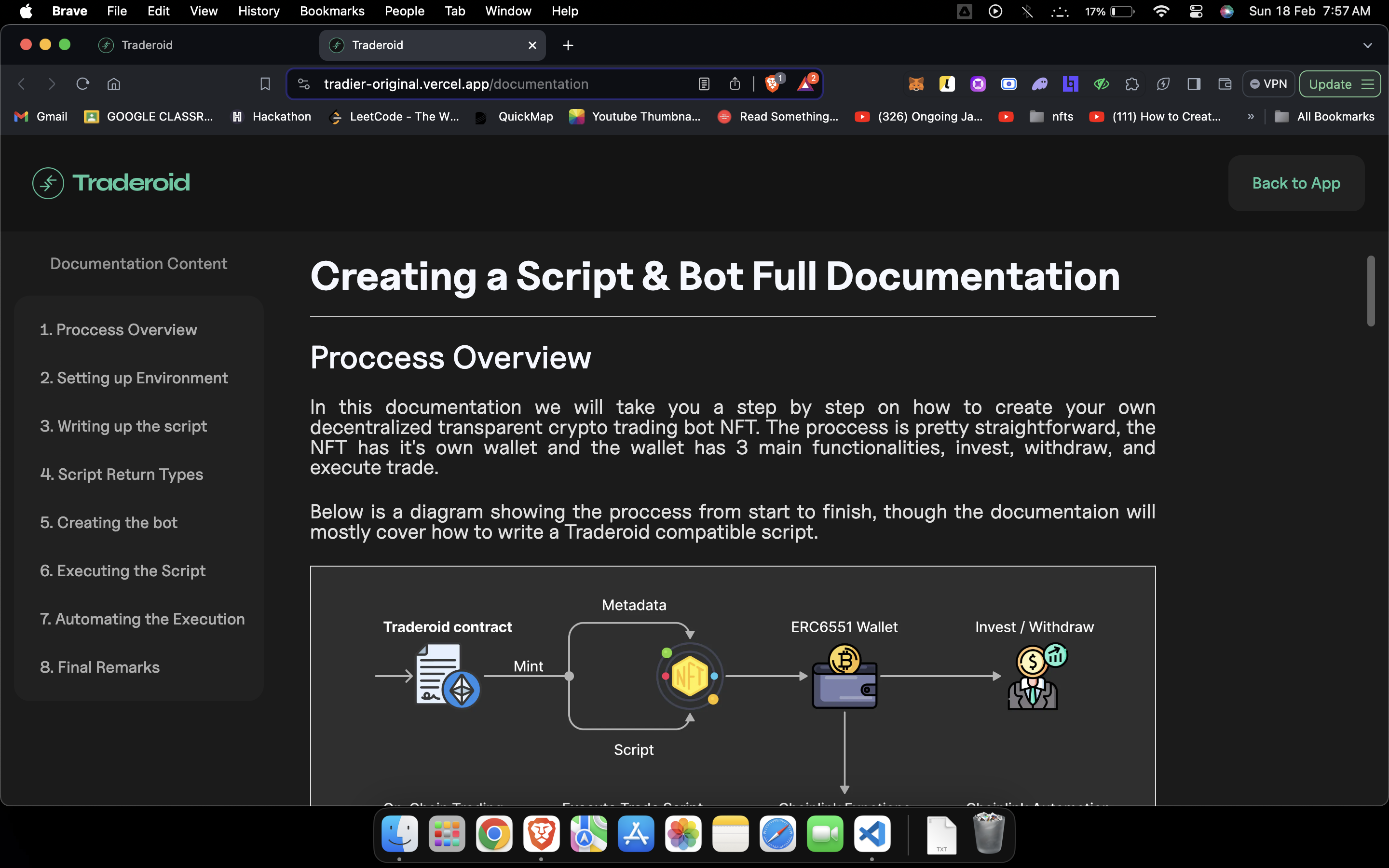Image resolution: width=1389 pixels, height=868 pixels.
Task: Go to 4. Script Return Types
Action: click(121, 474)
